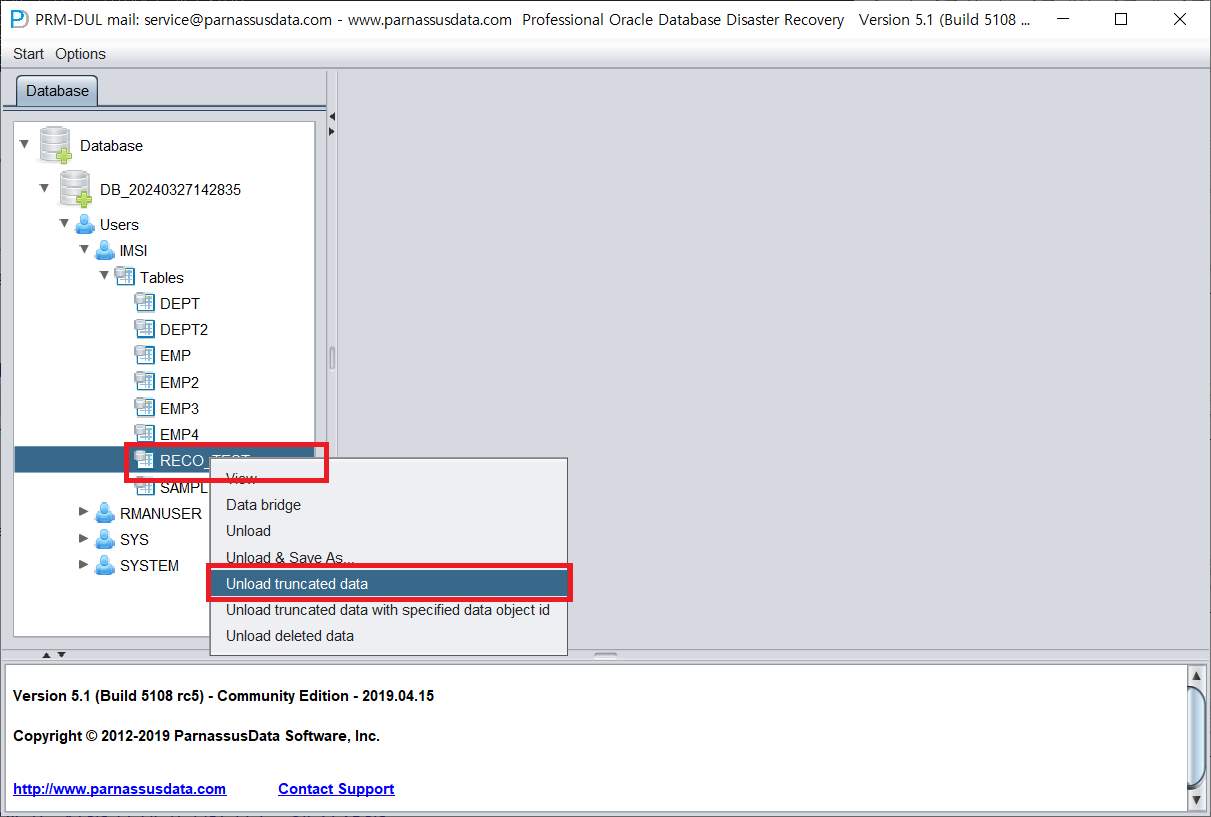The image size is (1211, 817).
Task: Collapse the Database root node
Action: 25,145
